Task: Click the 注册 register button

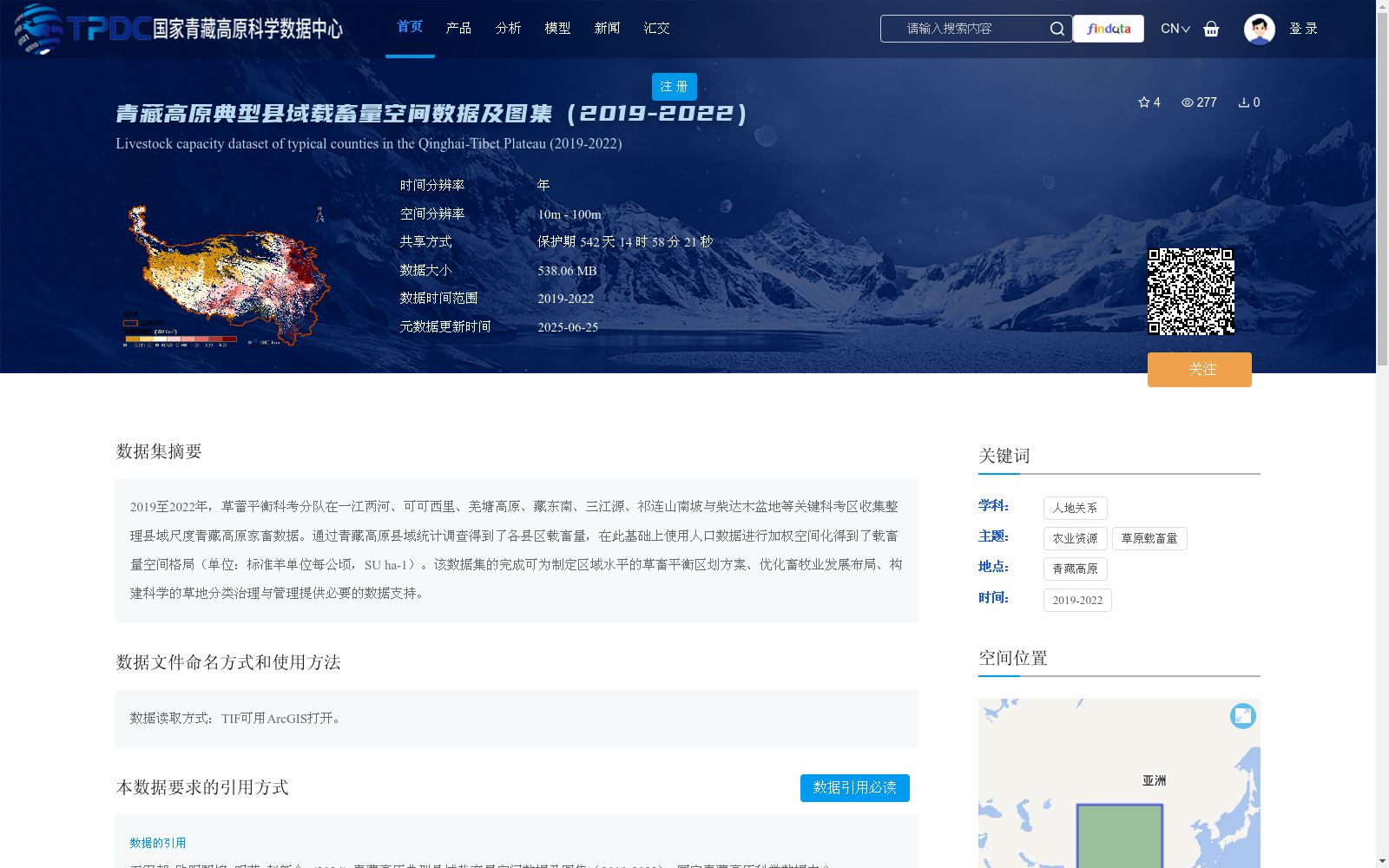Action: (675, 87)
